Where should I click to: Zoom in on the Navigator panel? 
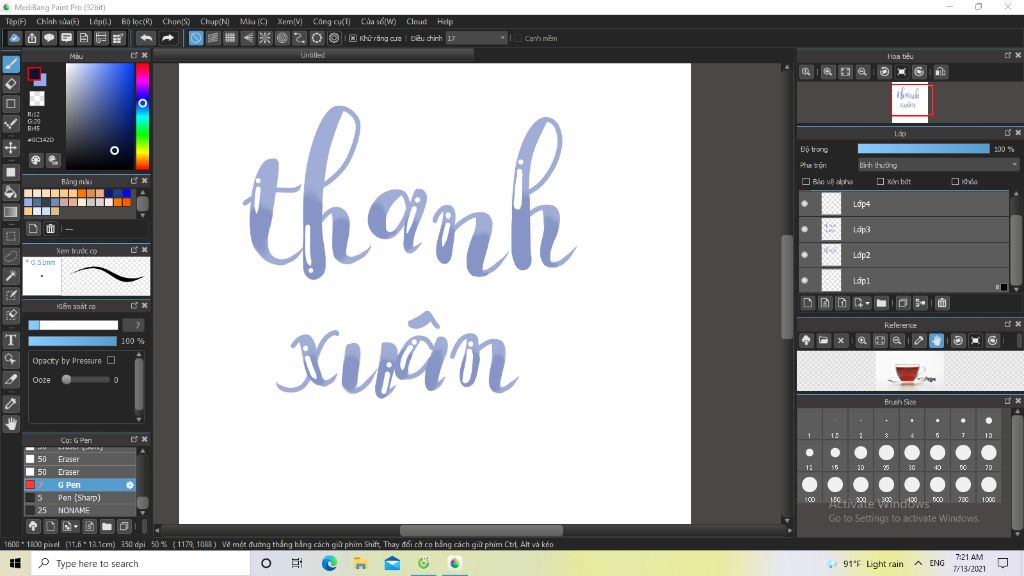pos(827,72)
